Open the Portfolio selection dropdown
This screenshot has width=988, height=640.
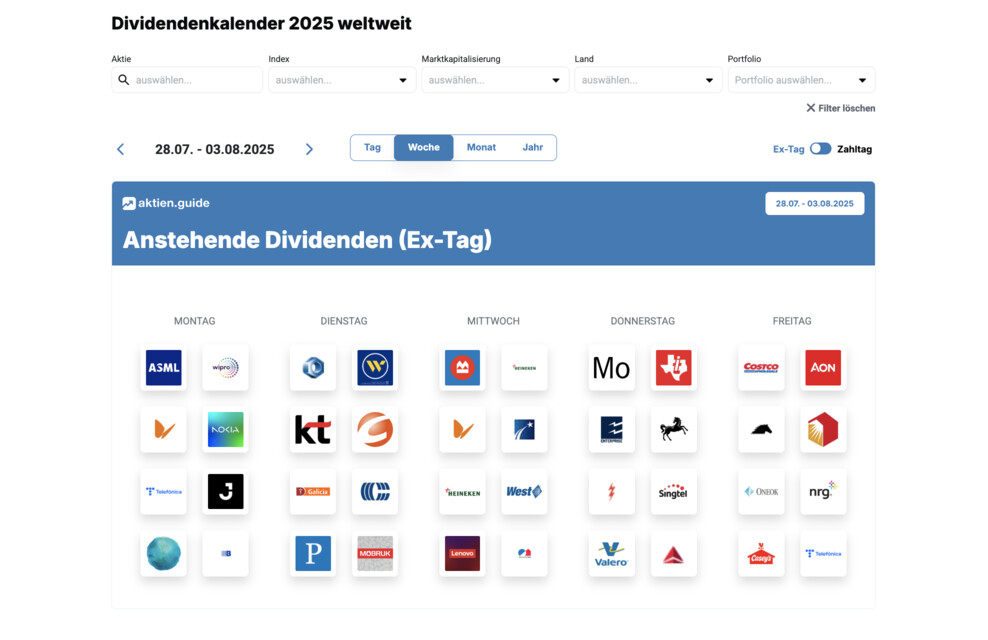[801, 80]
